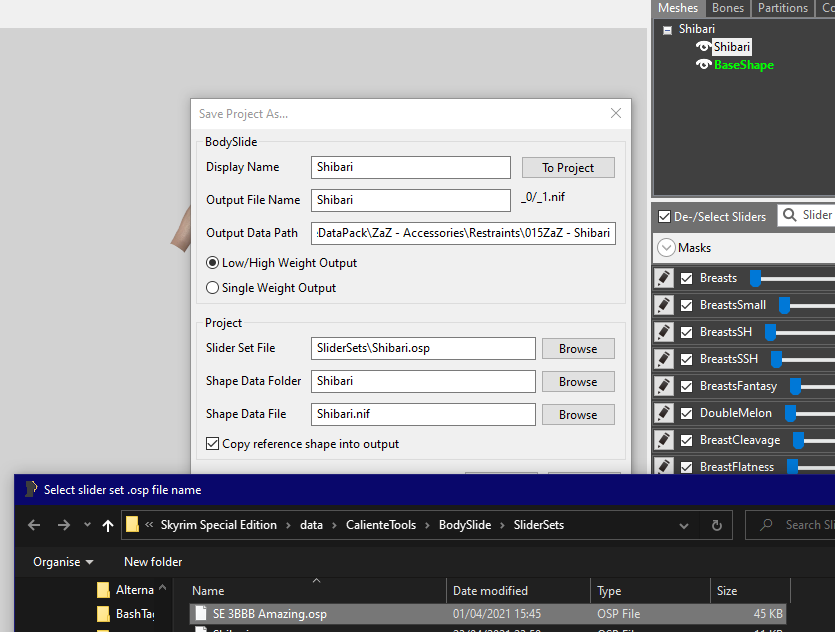Expand the Masks section chevron
Screen dimensions: 835x632
666,248
